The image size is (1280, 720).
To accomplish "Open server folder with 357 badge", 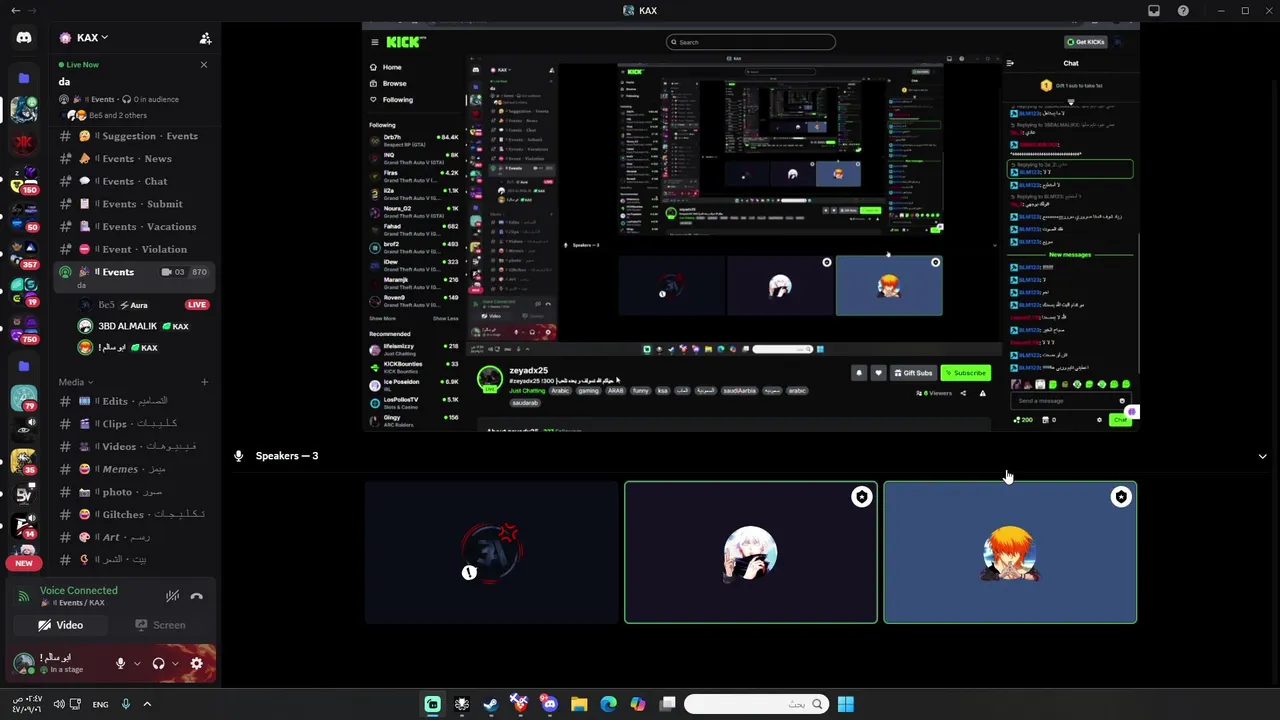I will pyautogui.click(x=24, y=254).
